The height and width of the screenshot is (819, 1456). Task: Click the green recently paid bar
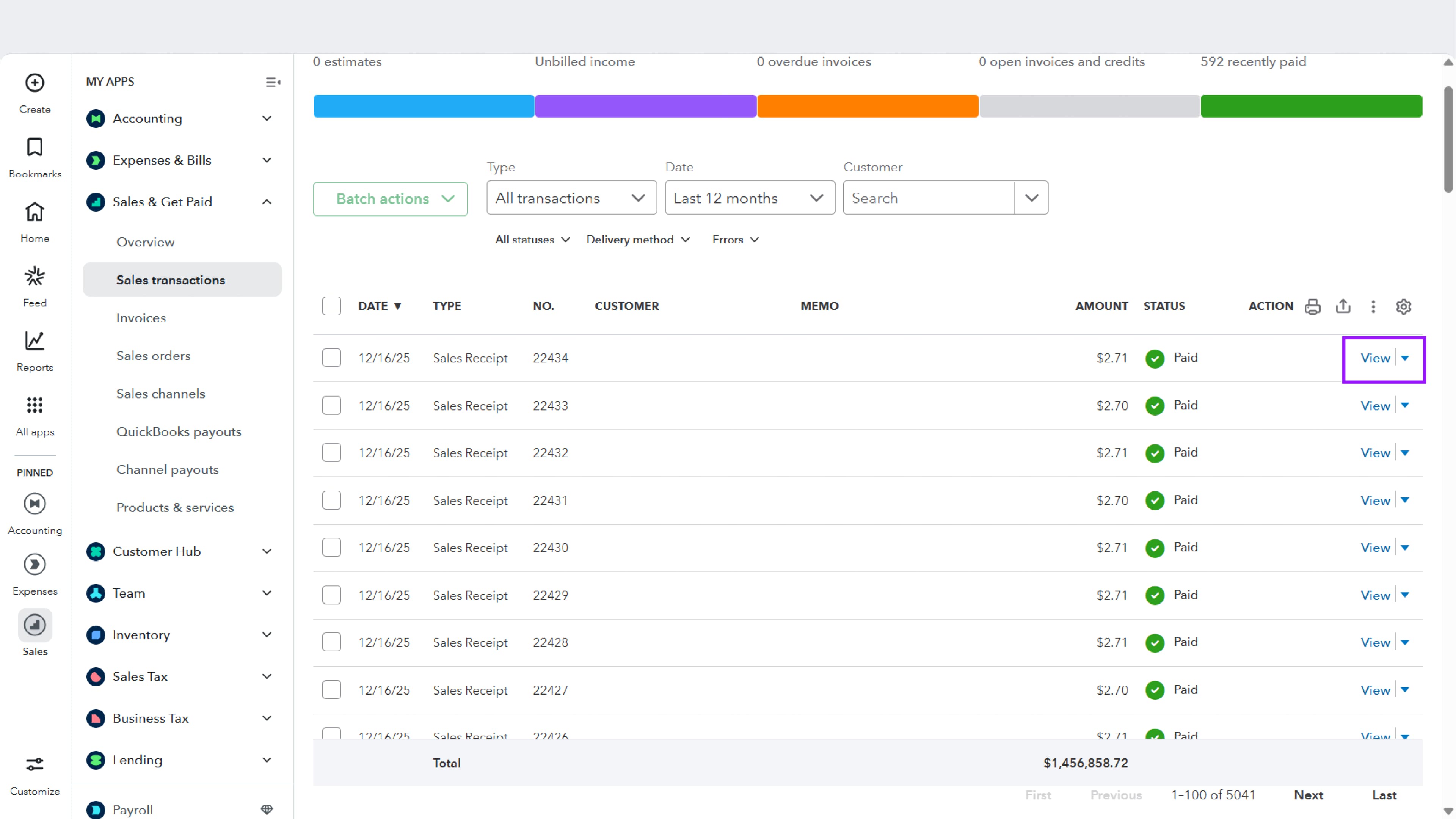[x=1311, y=106]
